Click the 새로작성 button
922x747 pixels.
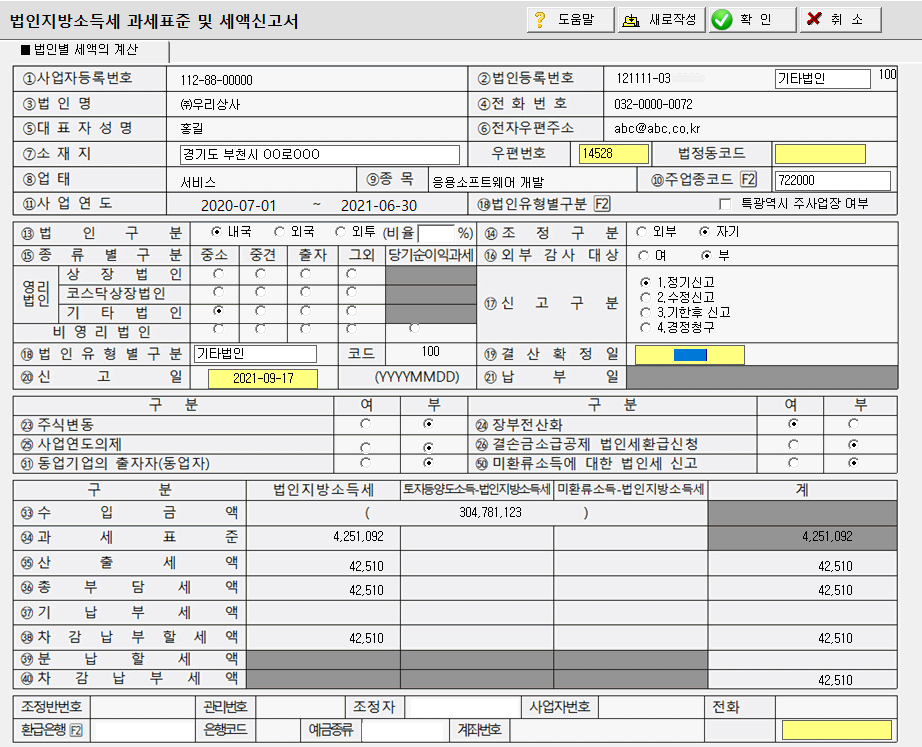(x=662, y=19)
